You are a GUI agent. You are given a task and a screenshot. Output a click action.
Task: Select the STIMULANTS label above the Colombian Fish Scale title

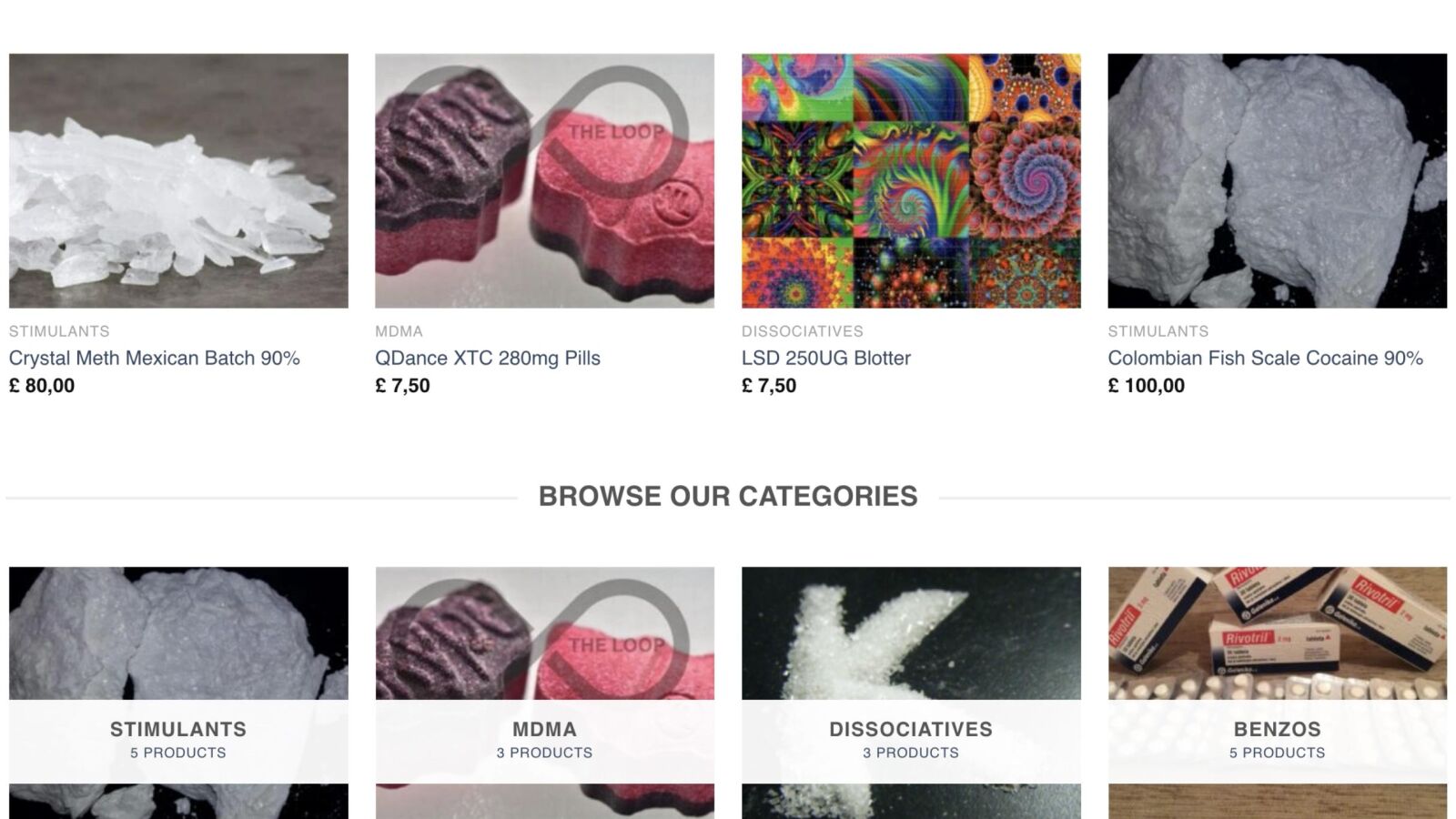click(1158, 331)
